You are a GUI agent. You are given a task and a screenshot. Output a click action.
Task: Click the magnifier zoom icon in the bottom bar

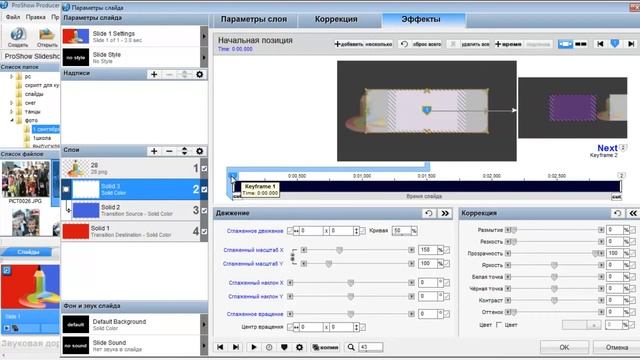pyautogui.click(x=351, y=347)
